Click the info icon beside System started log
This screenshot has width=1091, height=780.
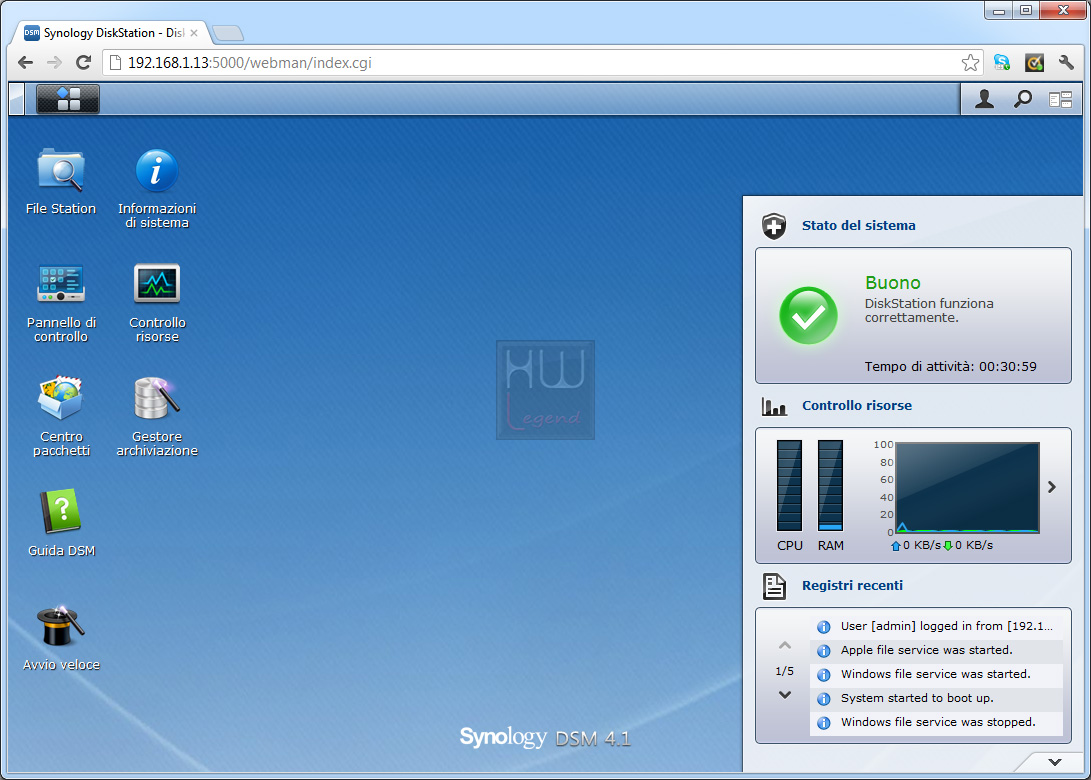tap(823, 699)
